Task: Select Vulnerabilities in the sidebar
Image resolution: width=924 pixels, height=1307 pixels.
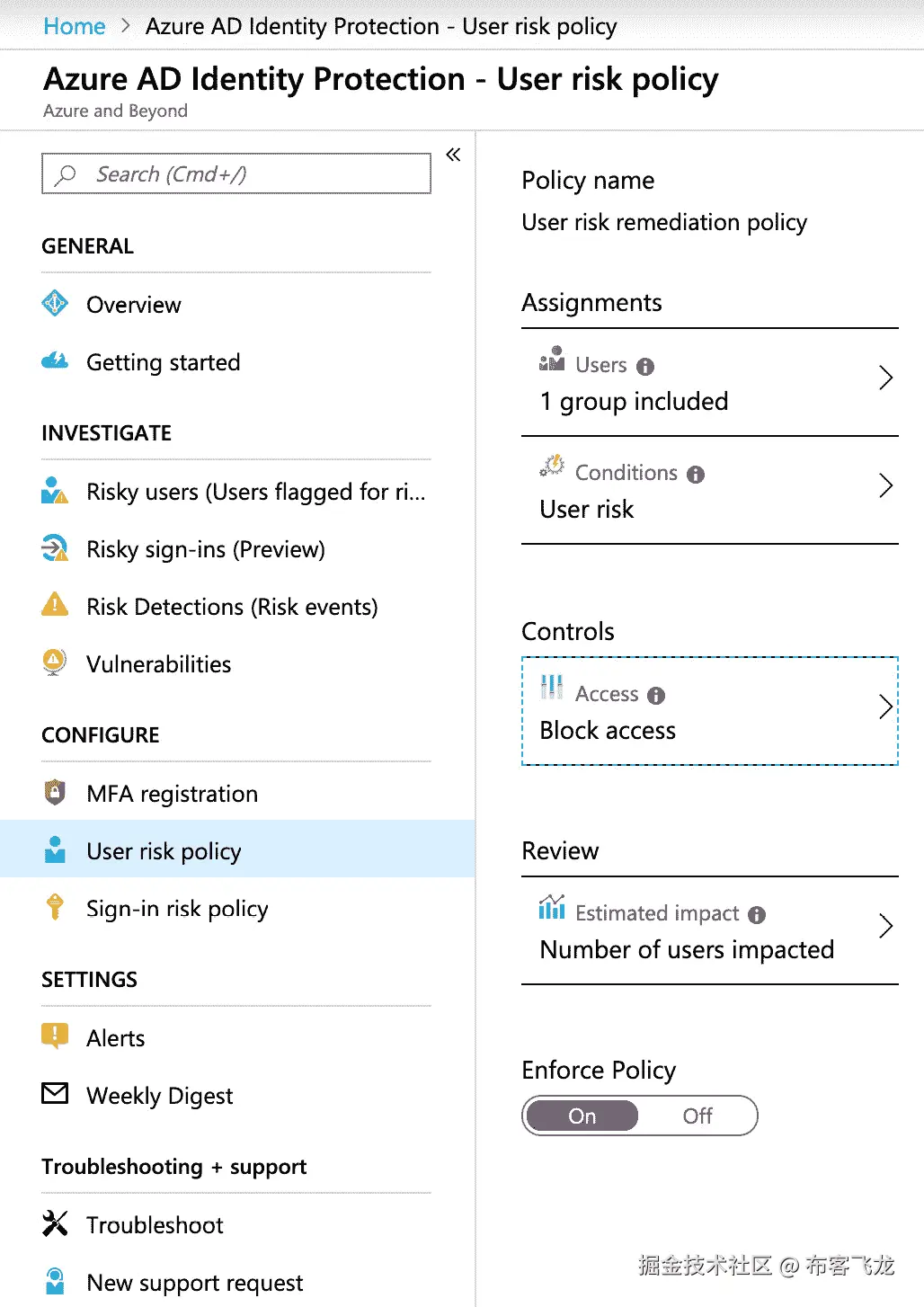Action: pos(159,664)
